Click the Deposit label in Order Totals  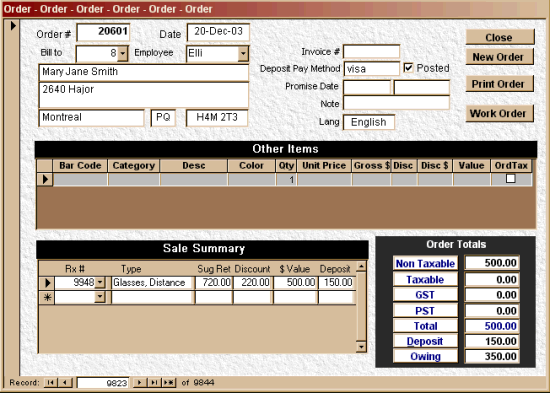click(425, 341)
